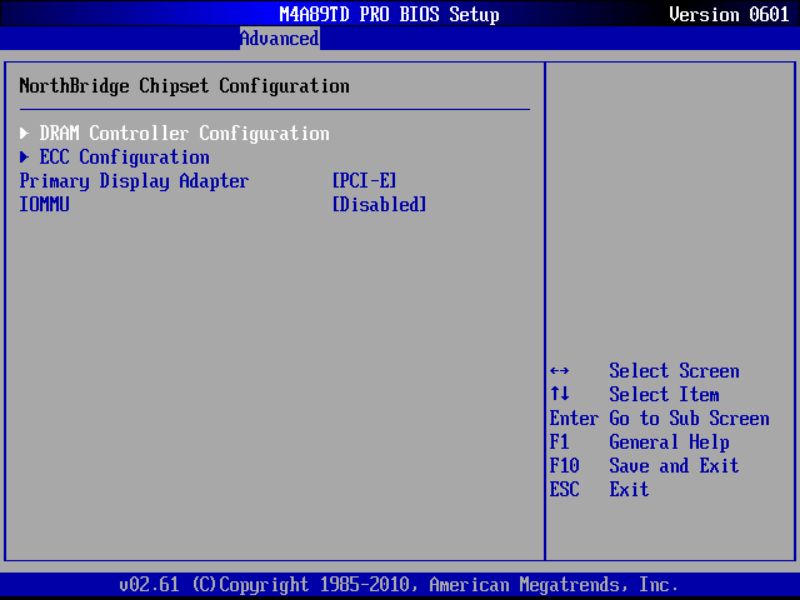
Task: Switch to the Advanced tab
Action: coord(278,38)
